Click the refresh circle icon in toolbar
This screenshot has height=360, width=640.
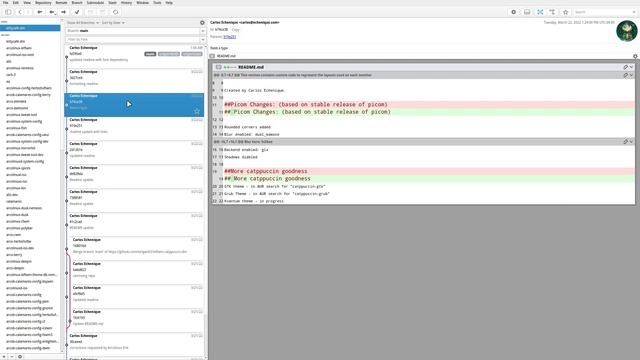coord(116,12)
